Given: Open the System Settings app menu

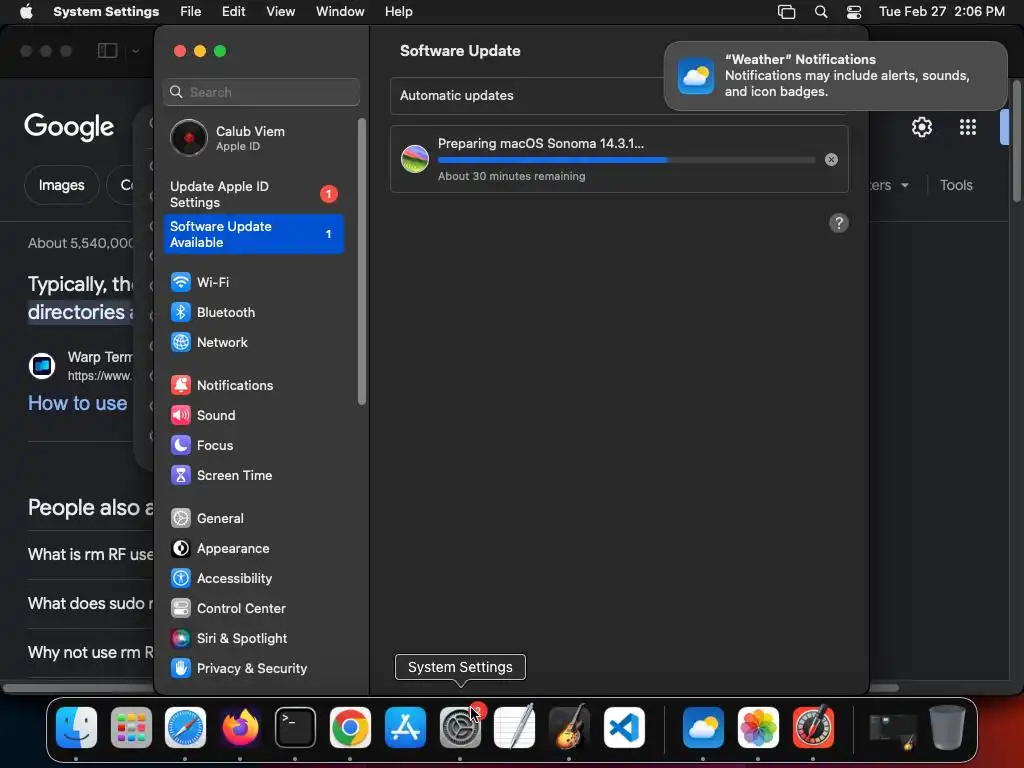Looking at the screenshot, I should [106, 12].
